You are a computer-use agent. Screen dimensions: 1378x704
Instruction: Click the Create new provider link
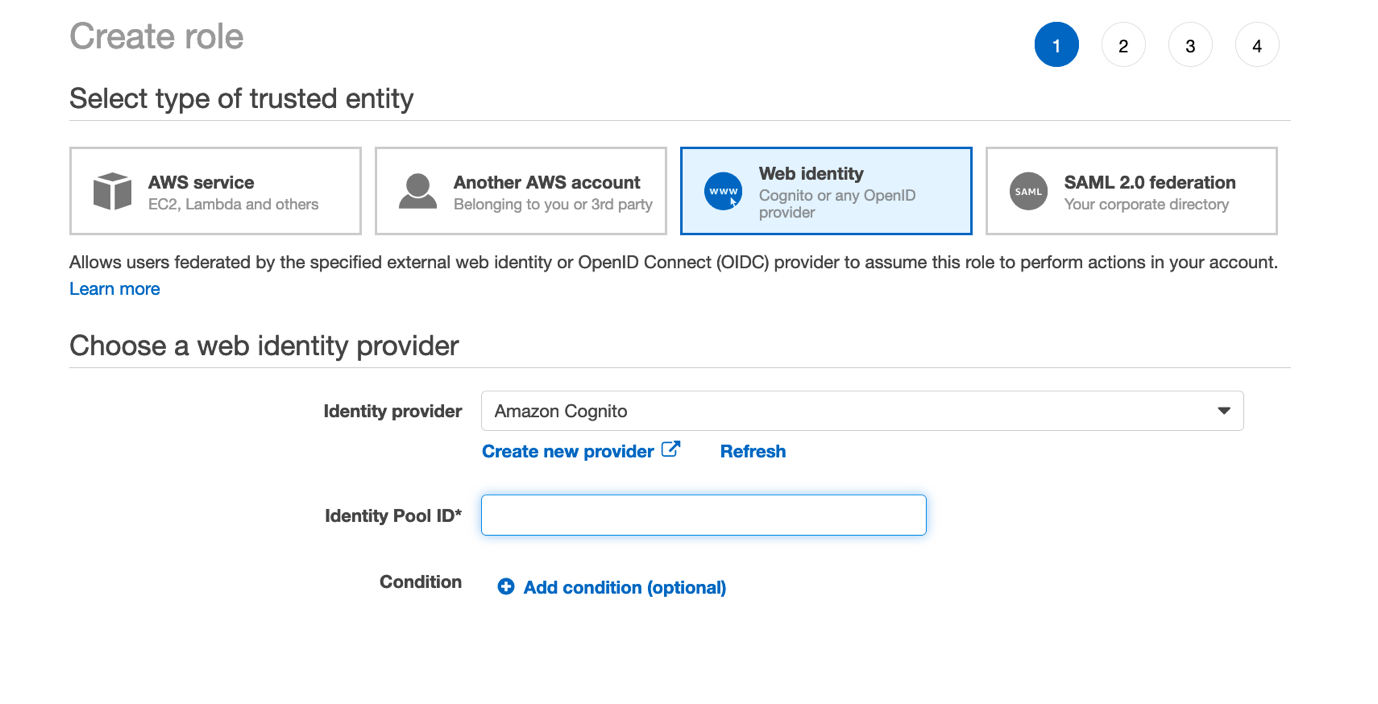coord(568,451)
